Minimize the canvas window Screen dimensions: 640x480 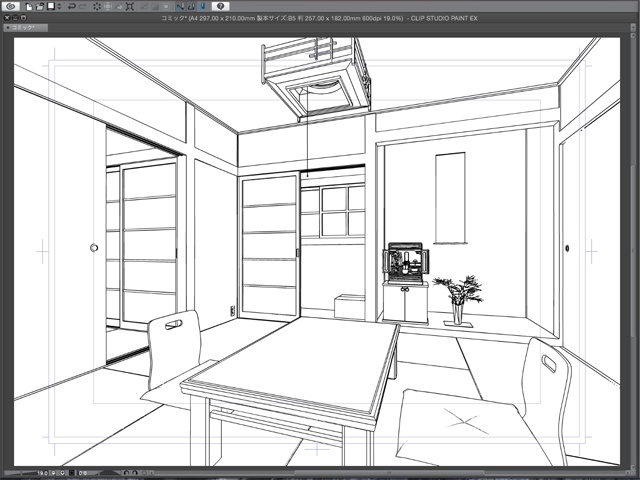pyautogui.click(x=15, y=18)
